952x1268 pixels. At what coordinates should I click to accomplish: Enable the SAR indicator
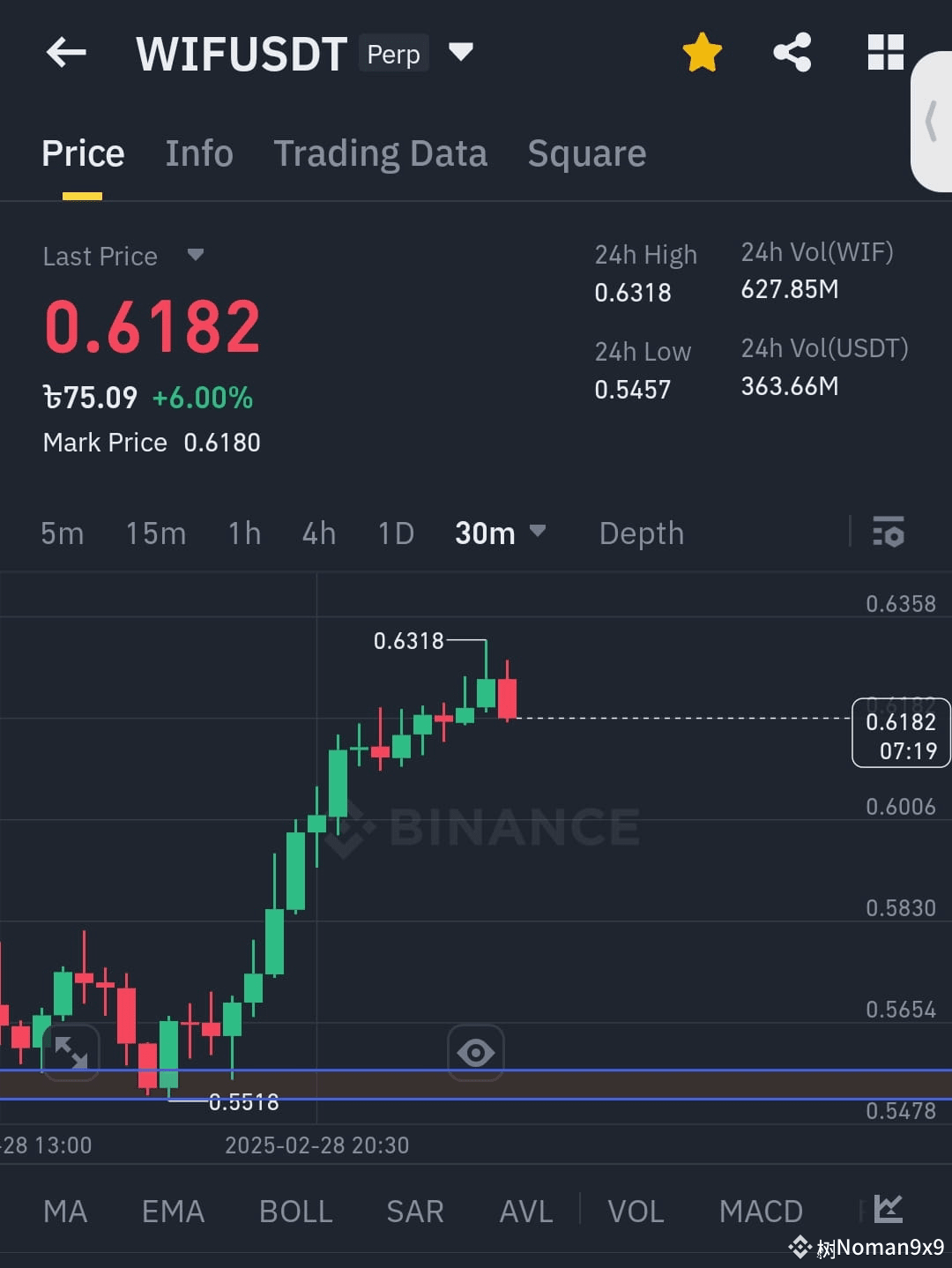[415, 1212]
